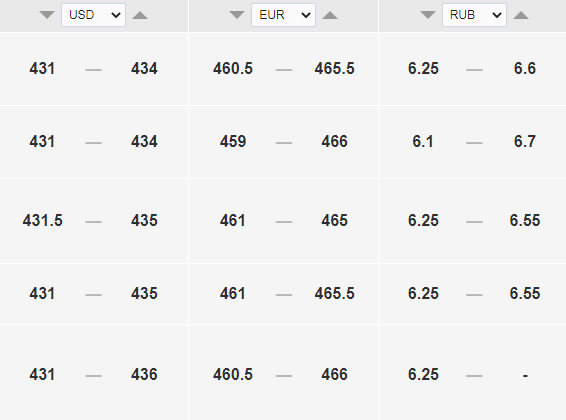
Task: Select the 459 EUR buy rate
Action: (233, 141)
